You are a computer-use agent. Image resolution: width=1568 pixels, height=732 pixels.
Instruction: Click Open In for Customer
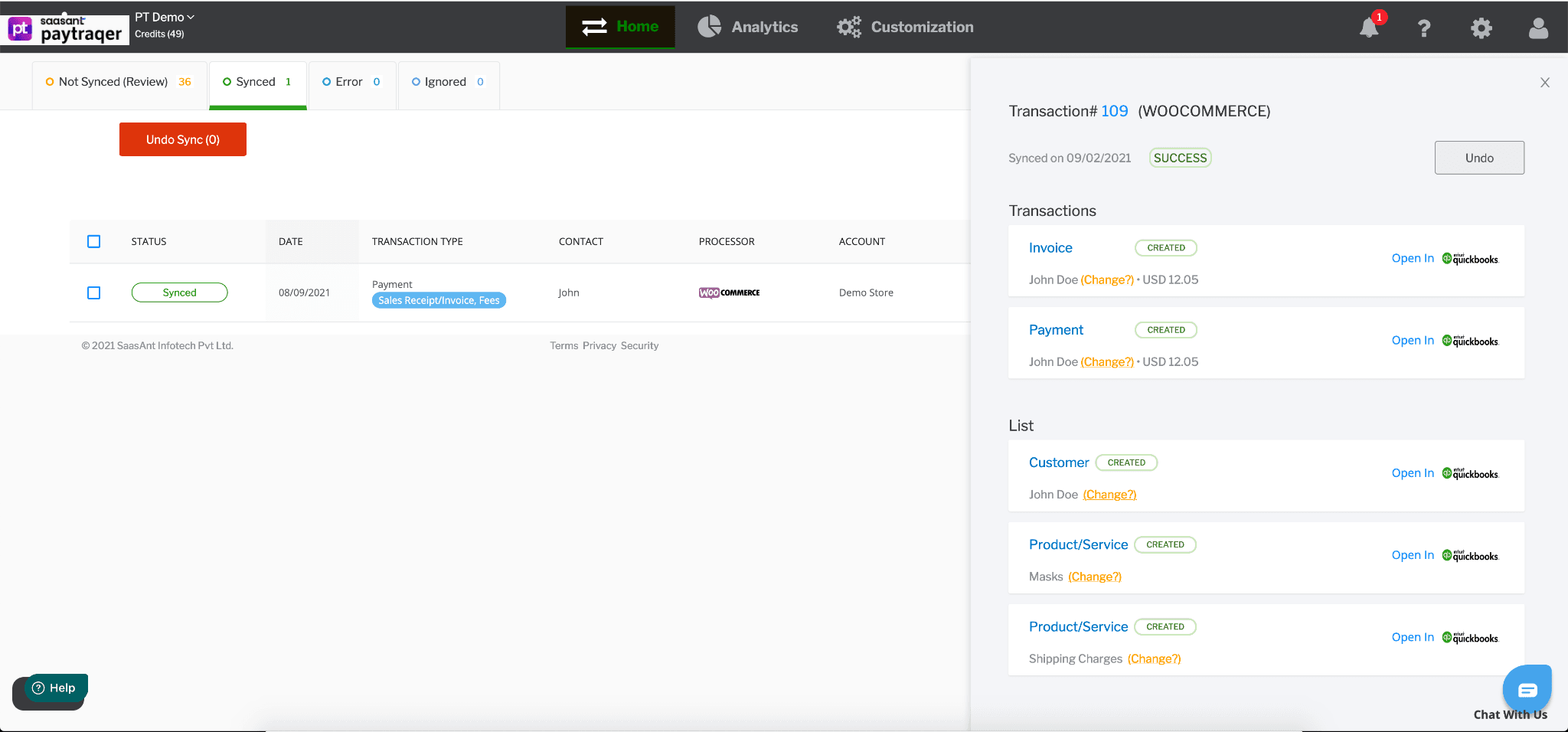coord(1413,473)
